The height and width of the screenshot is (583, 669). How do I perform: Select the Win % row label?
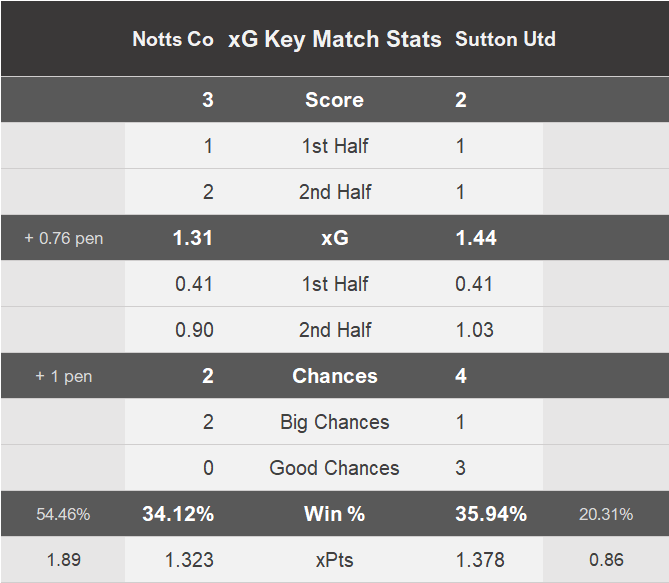pos(334,514)
